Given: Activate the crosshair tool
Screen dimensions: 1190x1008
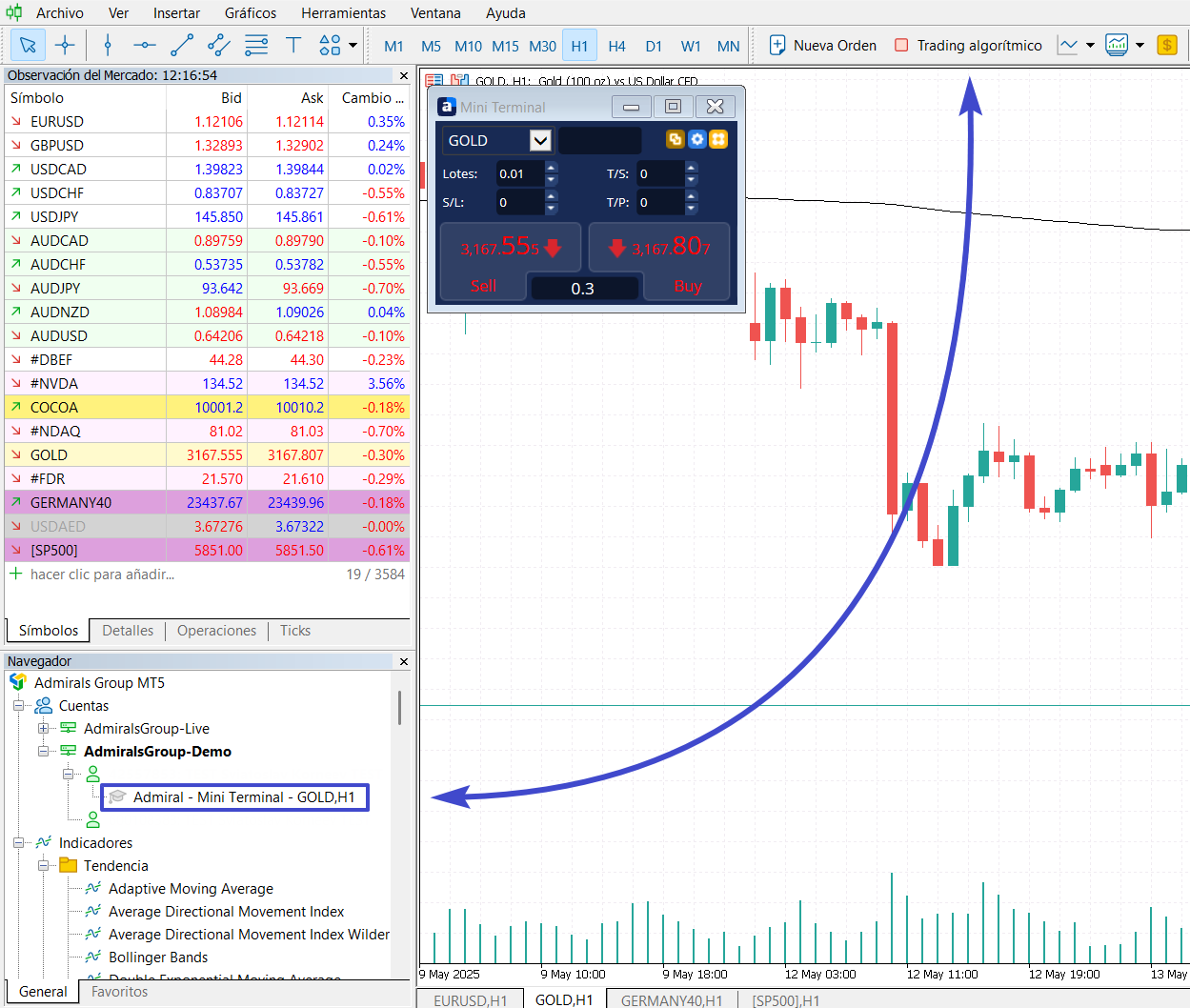Looking at the screenshot, I should 65,45.
